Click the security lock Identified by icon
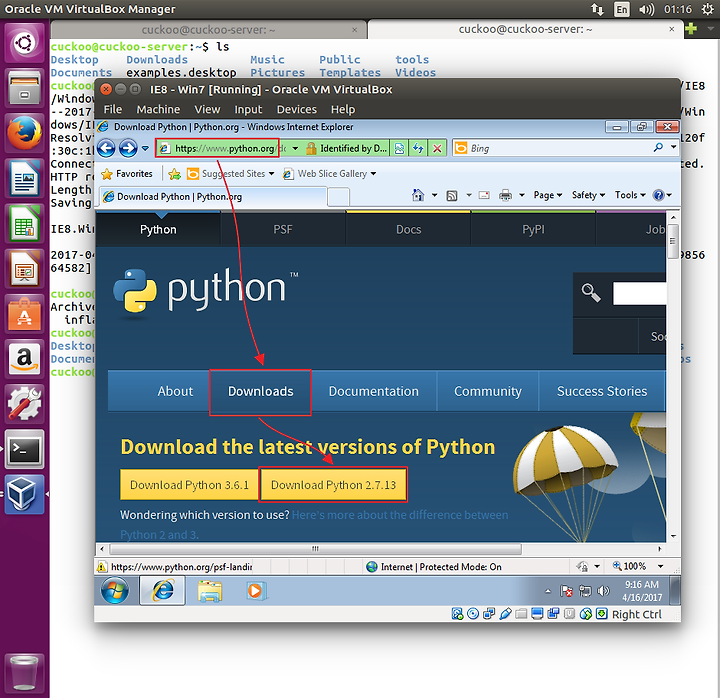The height and width of the screenshot is (698, 720). tap(311, 148)
